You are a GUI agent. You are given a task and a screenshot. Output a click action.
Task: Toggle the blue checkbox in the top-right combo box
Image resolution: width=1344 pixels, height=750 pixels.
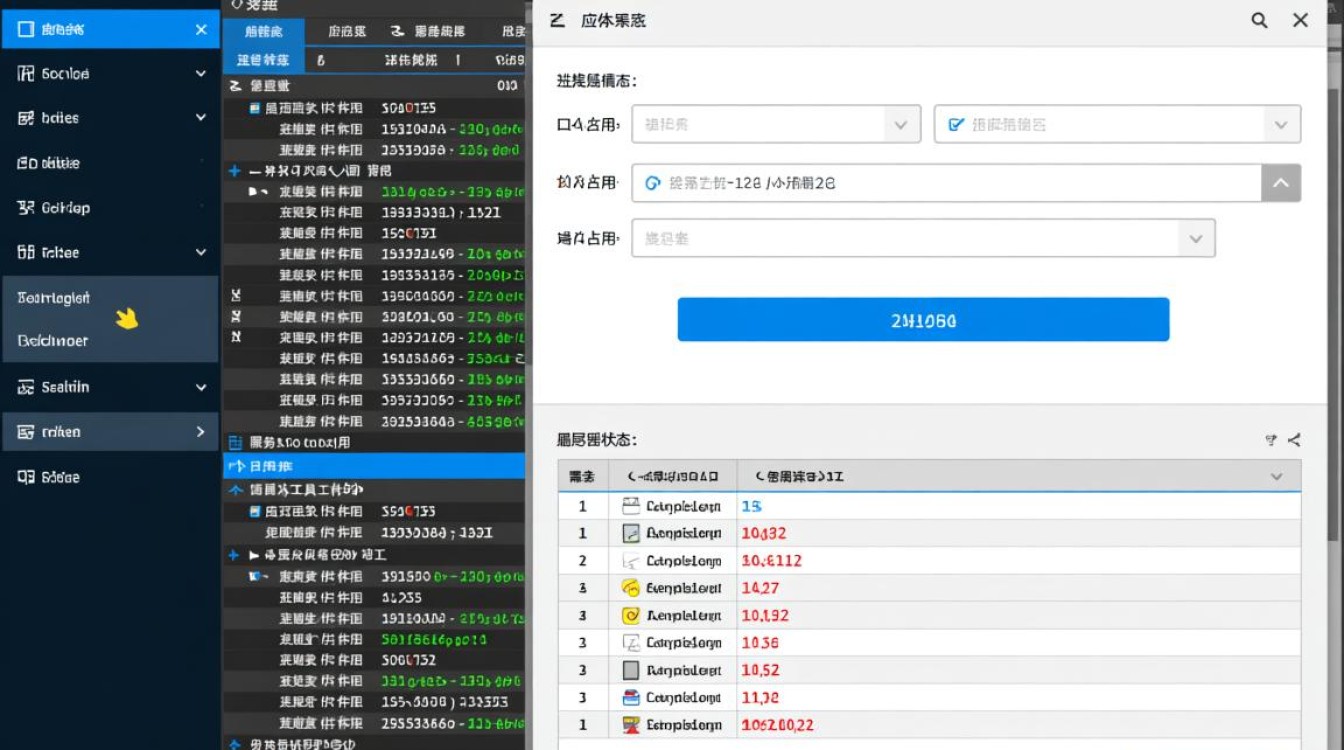point(956,125)
